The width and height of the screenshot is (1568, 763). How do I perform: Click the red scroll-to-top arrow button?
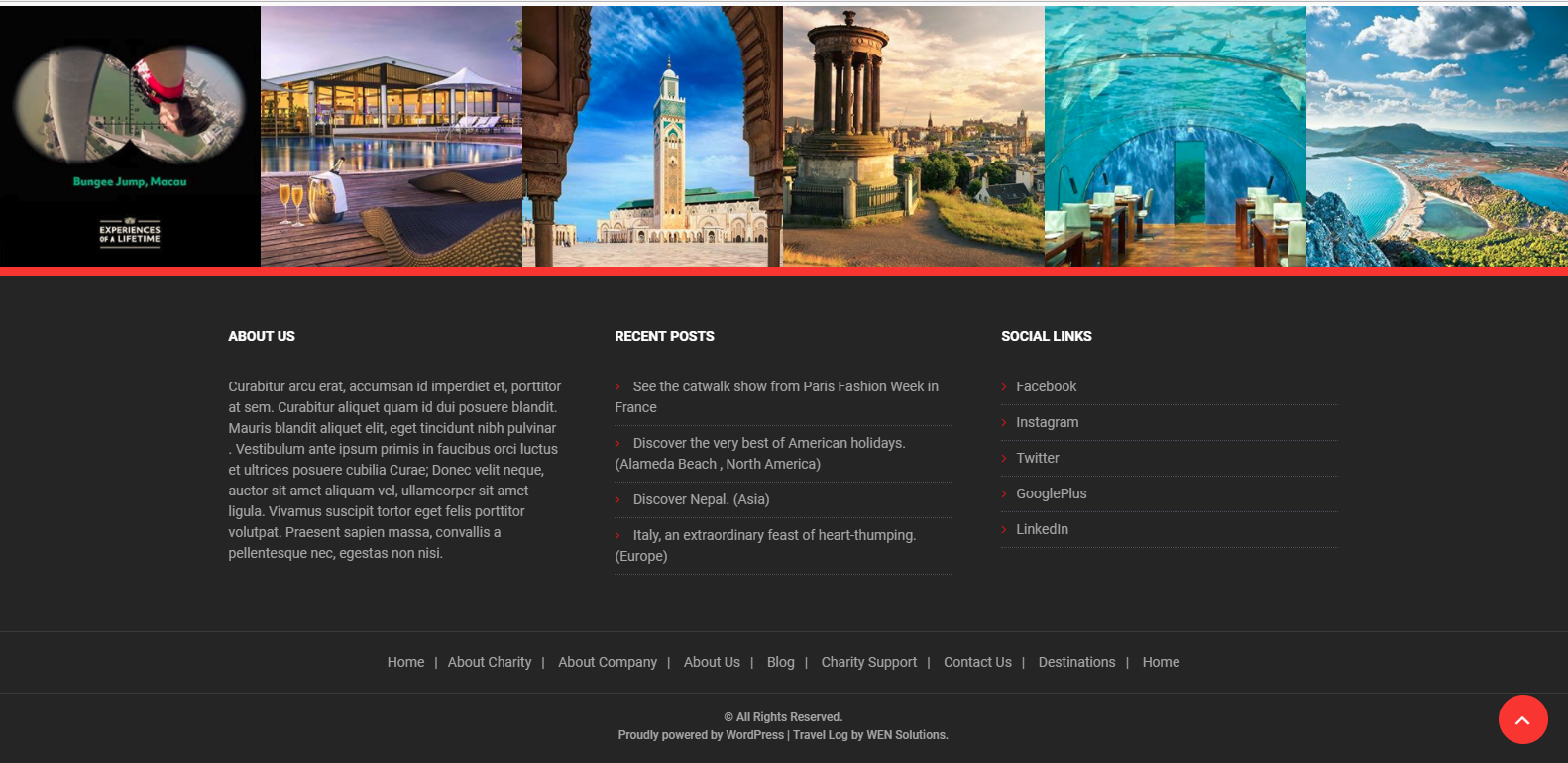coord(1522,719)
